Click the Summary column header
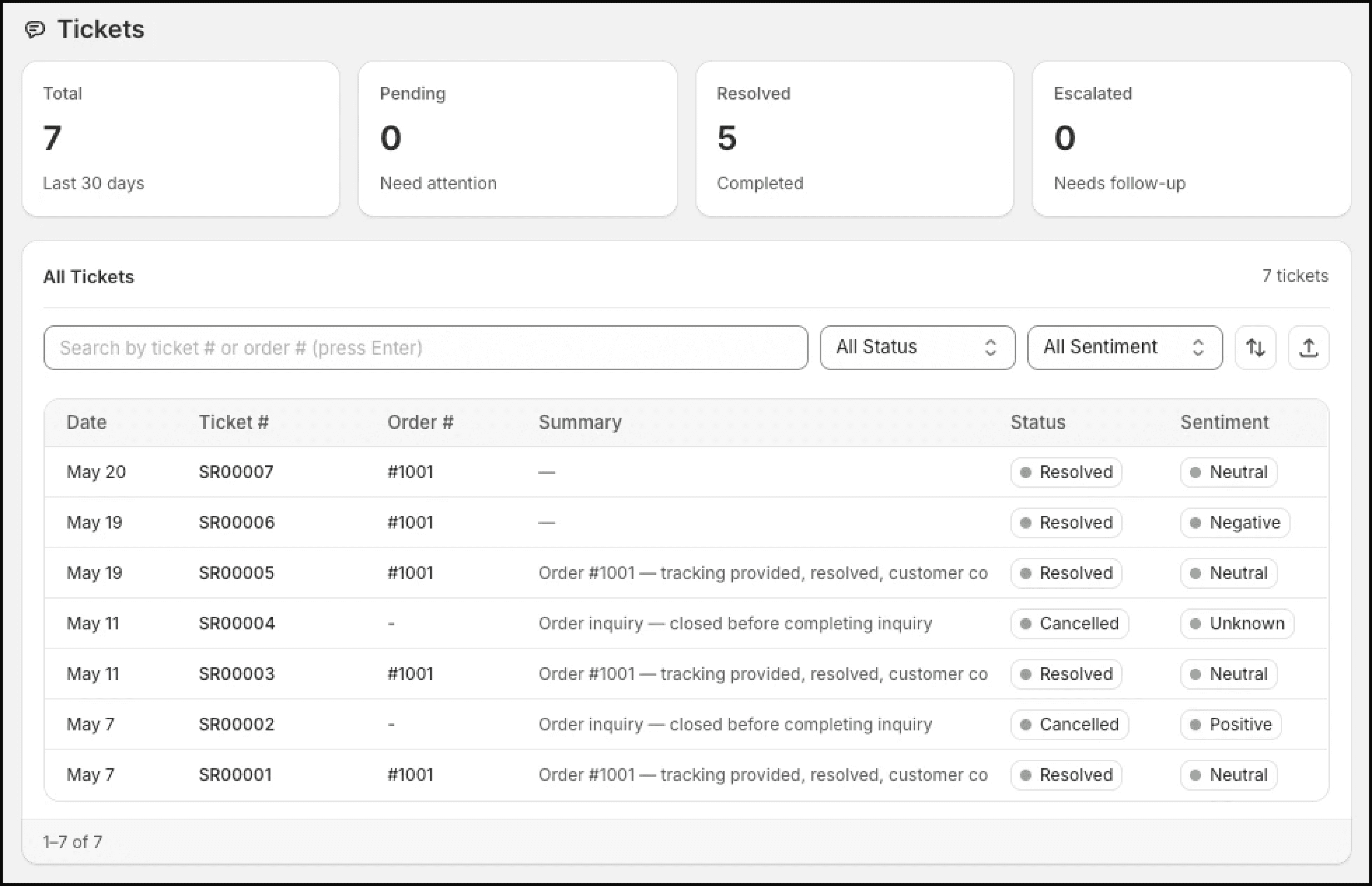 point(580,422)
